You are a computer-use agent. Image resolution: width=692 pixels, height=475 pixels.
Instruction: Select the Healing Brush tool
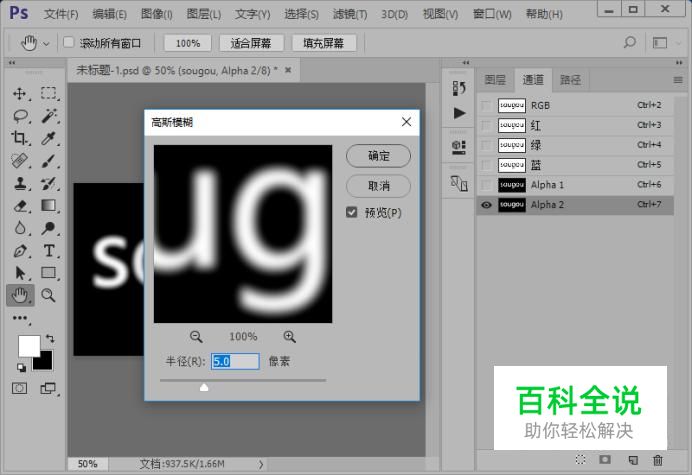pyautogui.click(x=19, y=161)
